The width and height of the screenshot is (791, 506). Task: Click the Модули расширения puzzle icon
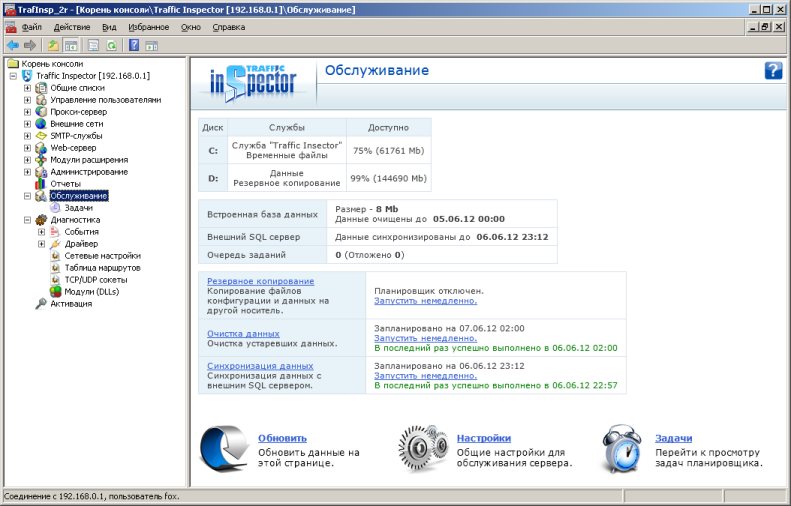click(x=41, y=160)
